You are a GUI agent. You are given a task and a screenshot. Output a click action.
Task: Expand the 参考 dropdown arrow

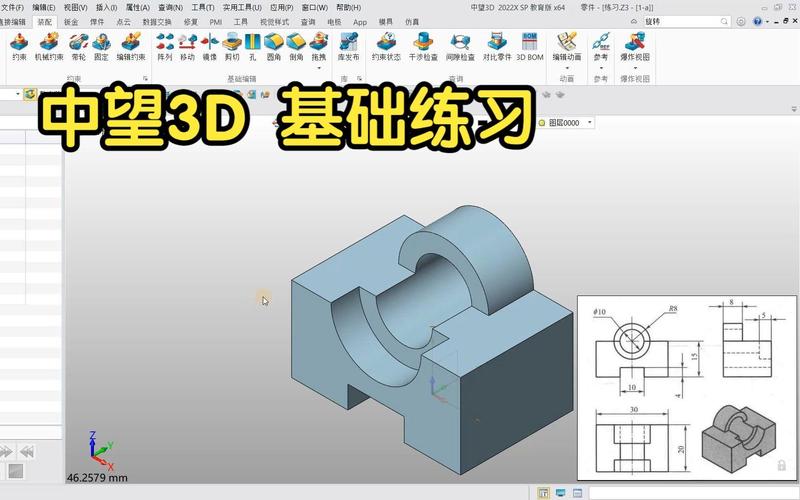tap(601, 68)
